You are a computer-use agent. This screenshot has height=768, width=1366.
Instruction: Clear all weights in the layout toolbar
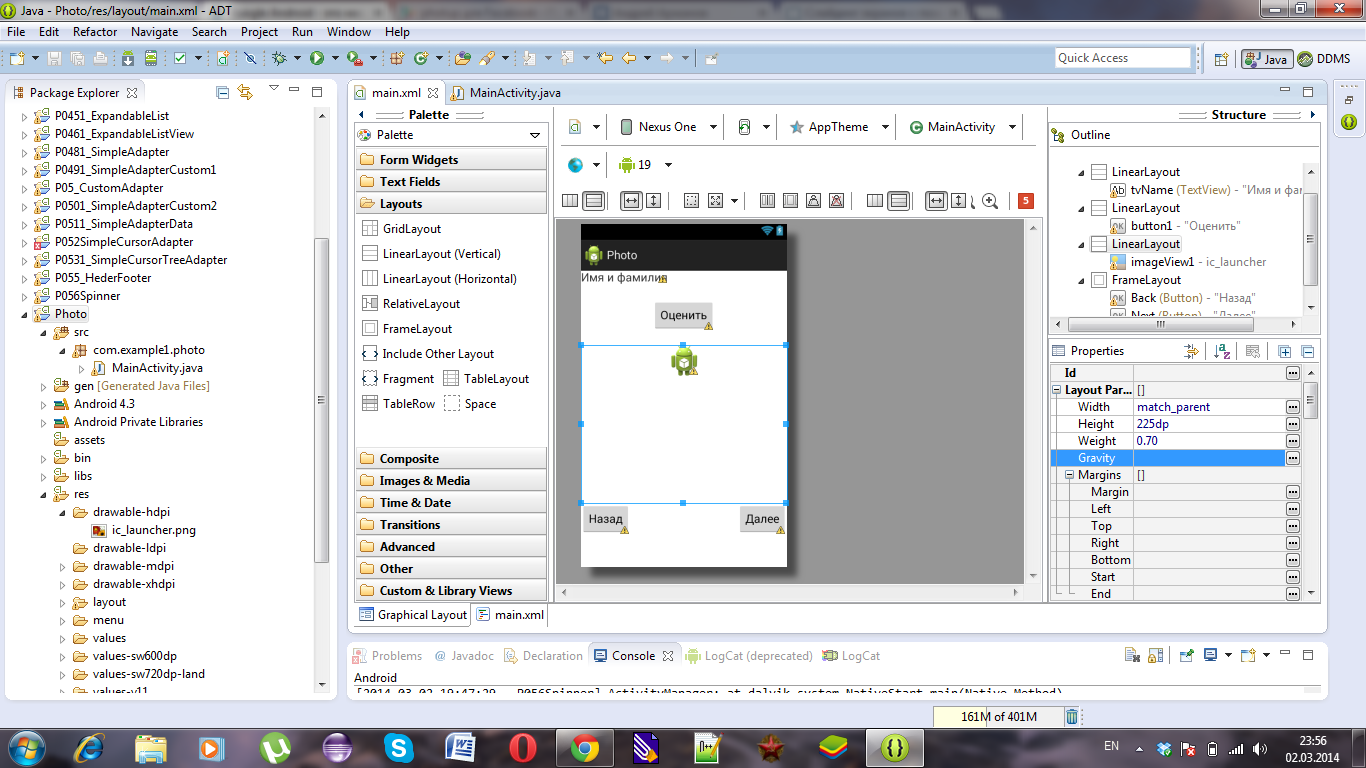(x=837, y=201)
